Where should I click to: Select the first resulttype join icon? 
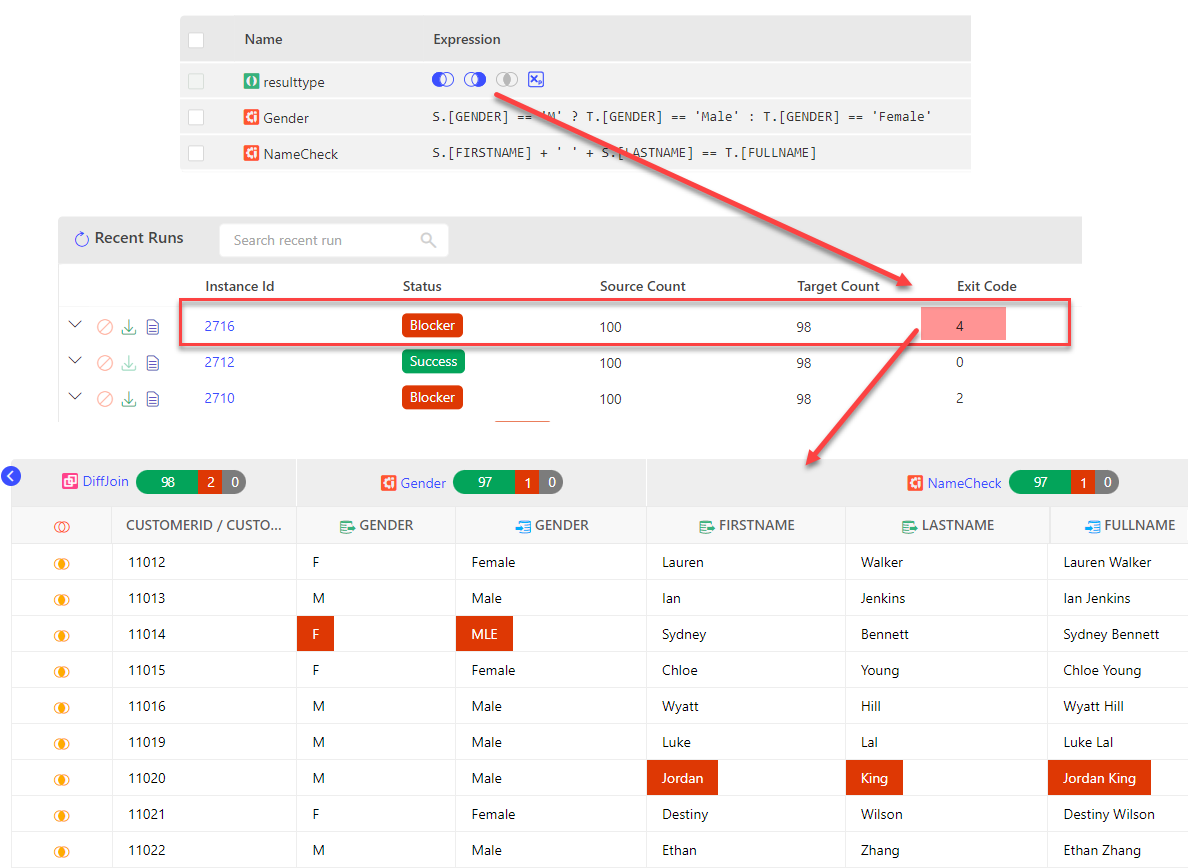[442, 80]
